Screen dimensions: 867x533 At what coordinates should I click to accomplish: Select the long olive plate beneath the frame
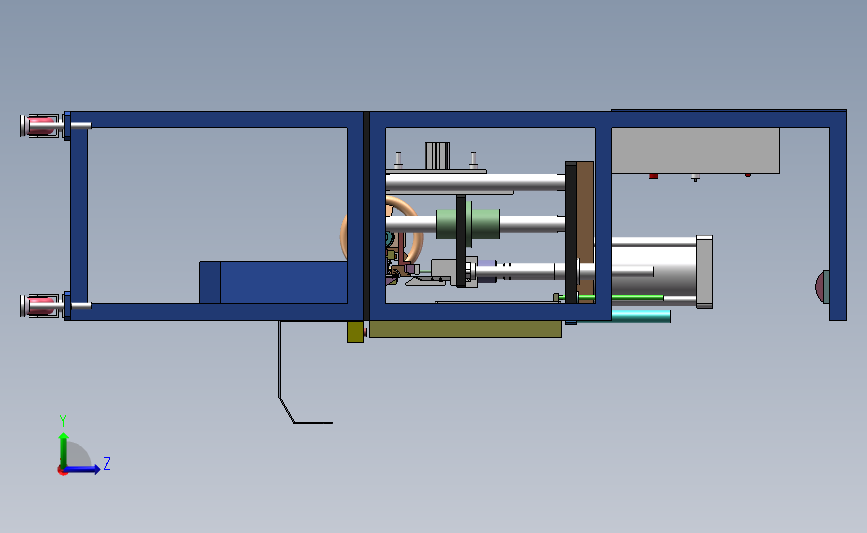pyautogui.click(x=466, y=329)
